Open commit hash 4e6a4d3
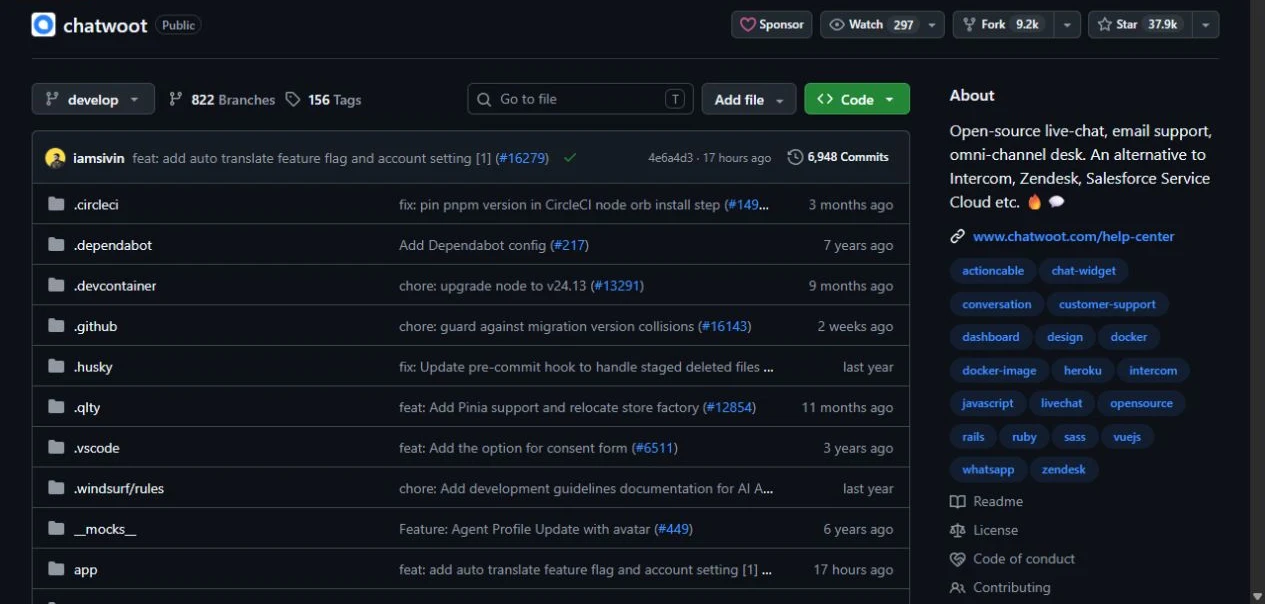Viewport: 1265px width, 604px height. coord(672,158)
